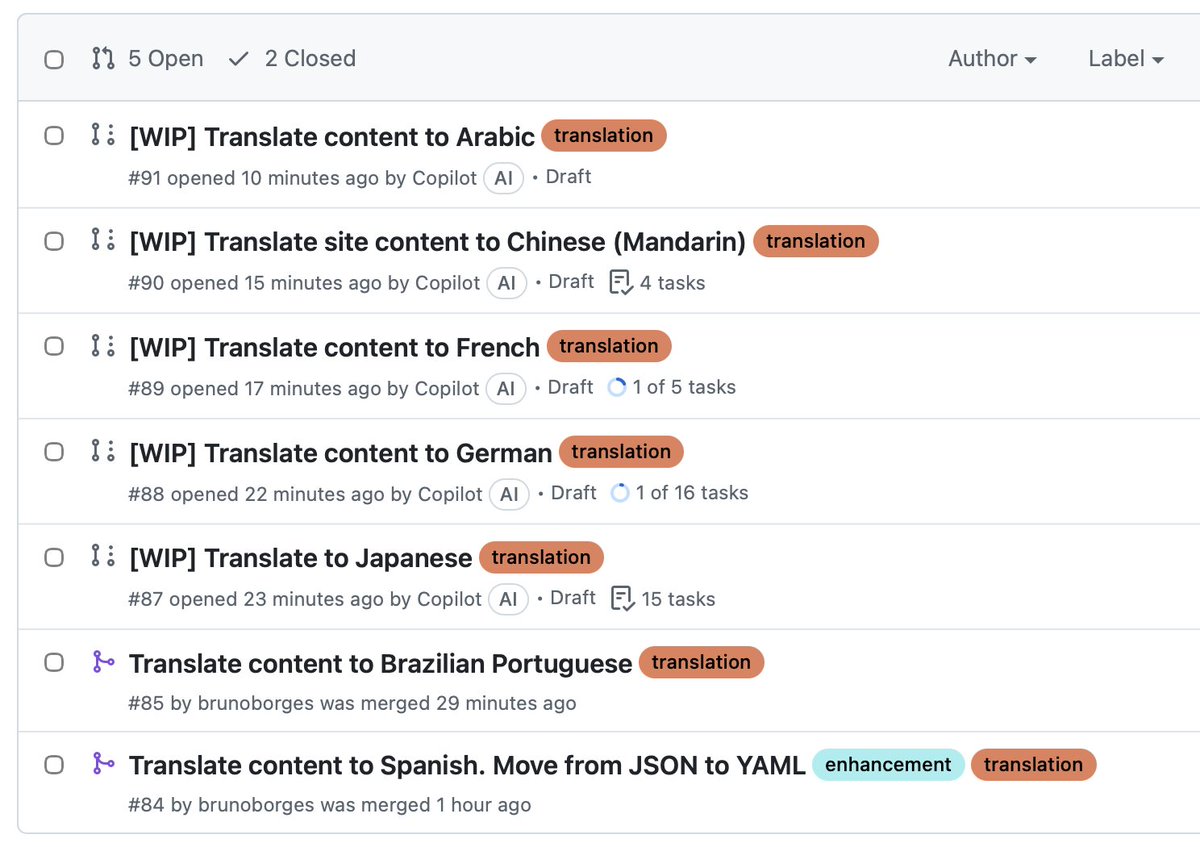
Task: Click merged icon for Spanish YAML PR
Action: point(103,764)
